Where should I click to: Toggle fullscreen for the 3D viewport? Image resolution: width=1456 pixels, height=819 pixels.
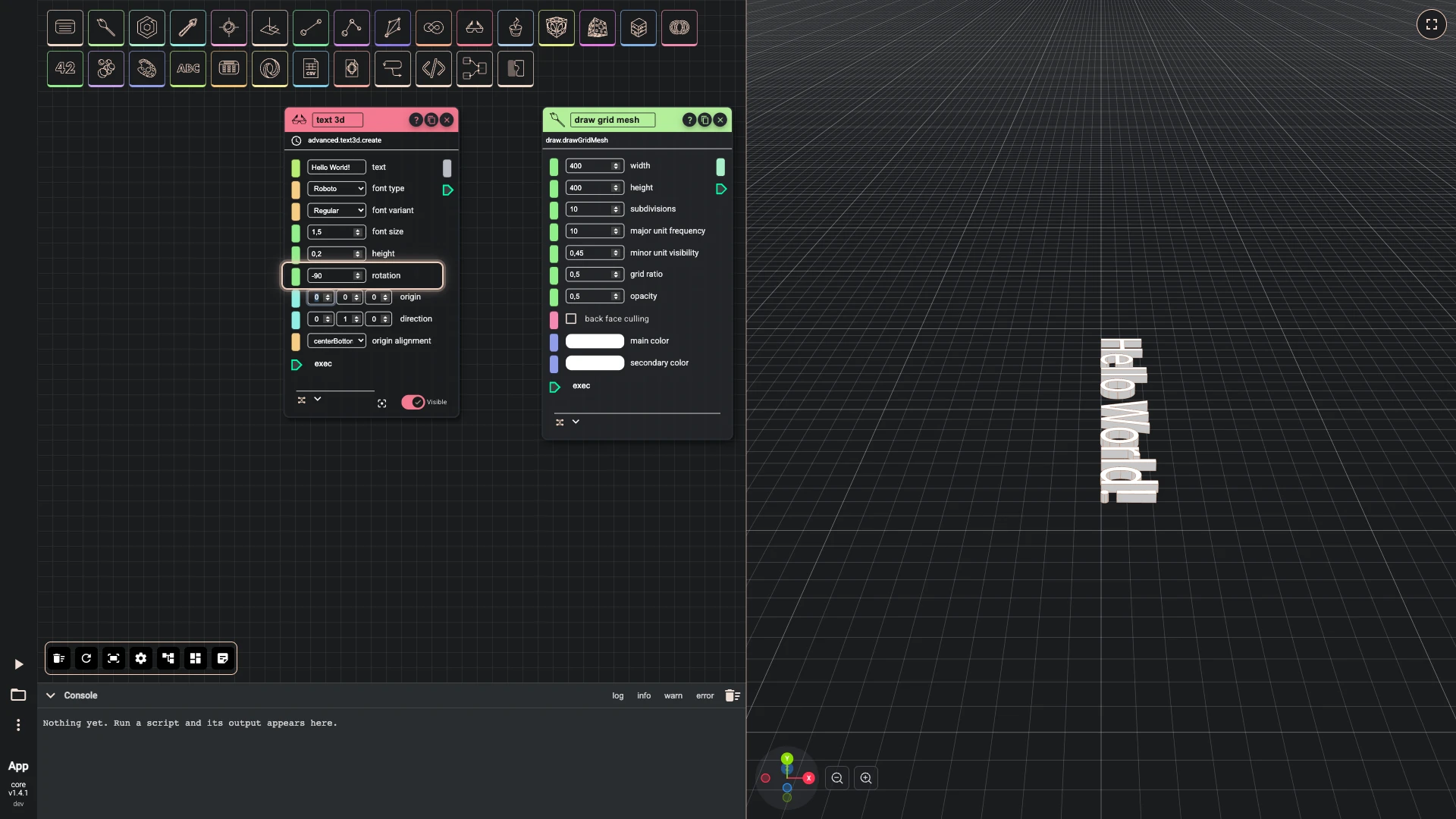point(1432,24)
